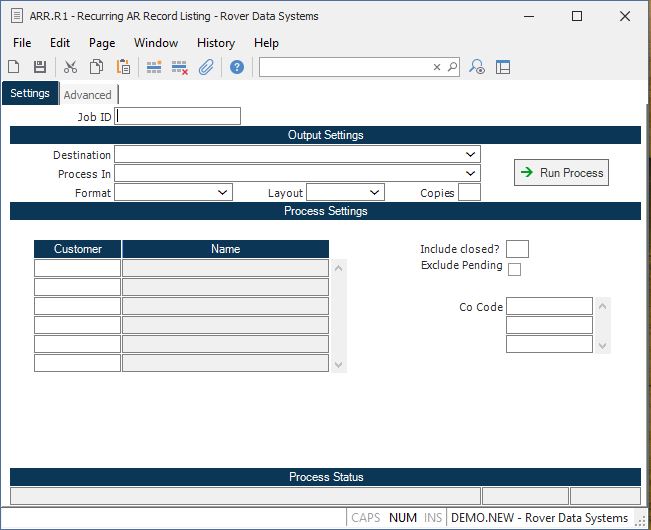Expand the Format dropdown list

point(222,193)
